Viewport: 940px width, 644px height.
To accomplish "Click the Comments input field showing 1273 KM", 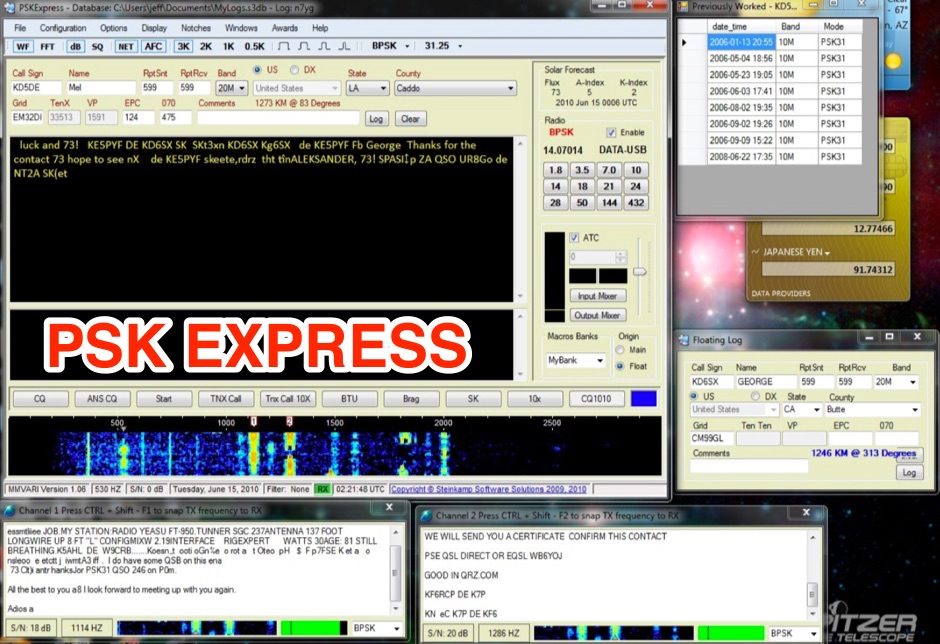I will click(280, 119).
